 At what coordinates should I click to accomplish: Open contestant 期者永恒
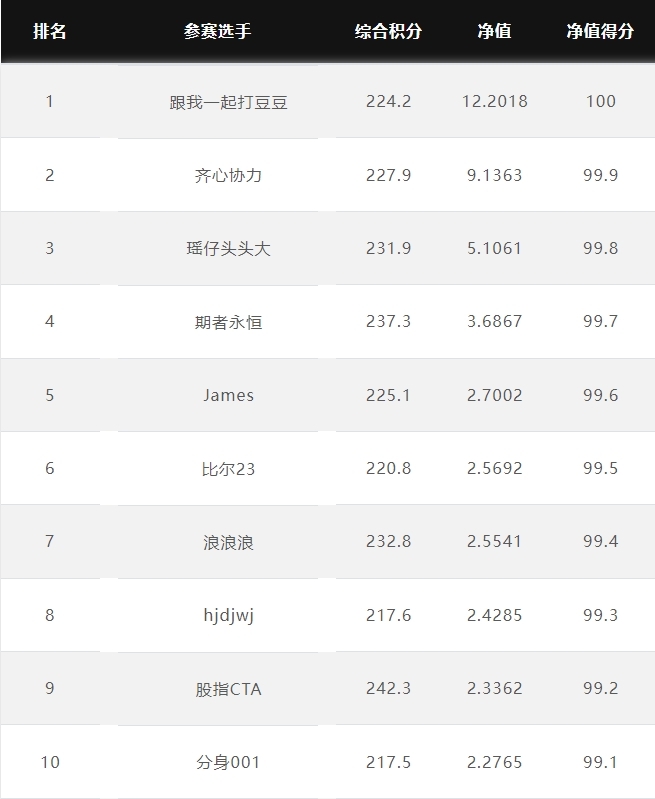pyautogui.click(x=228, y=322)
